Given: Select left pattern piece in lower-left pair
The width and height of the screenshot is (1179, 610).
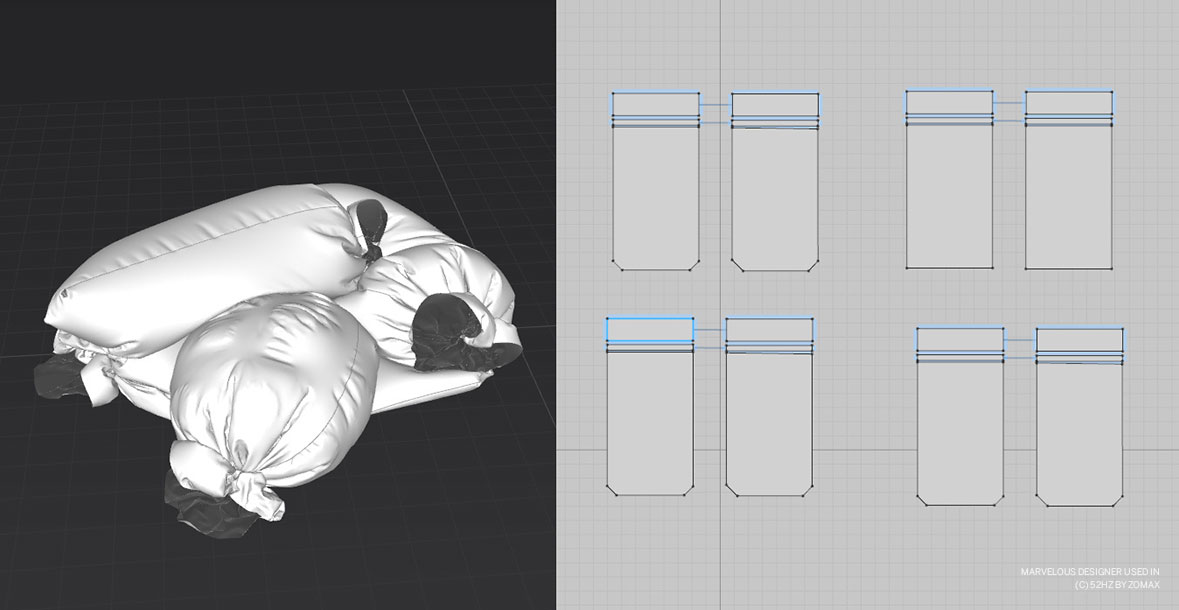Looking at the screenshot, I should (x=650, y=406).
